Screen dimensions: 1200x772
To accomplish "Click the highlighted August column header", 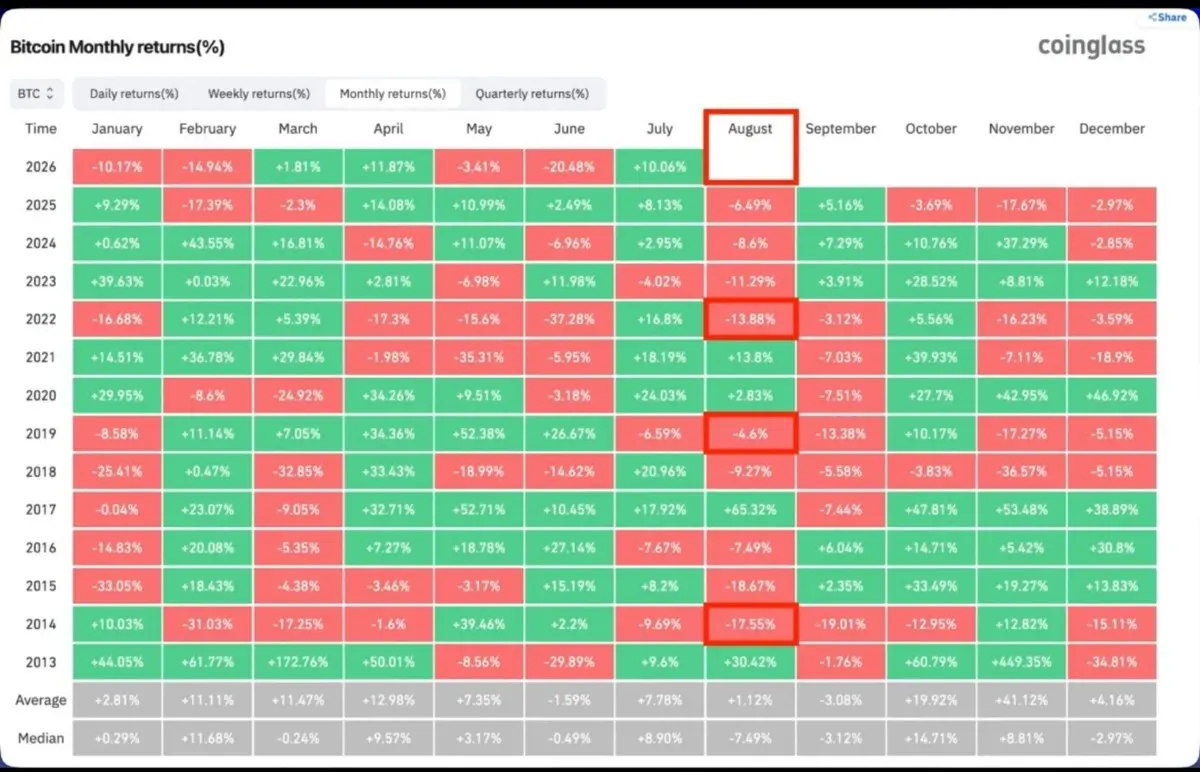I will 751,146.
